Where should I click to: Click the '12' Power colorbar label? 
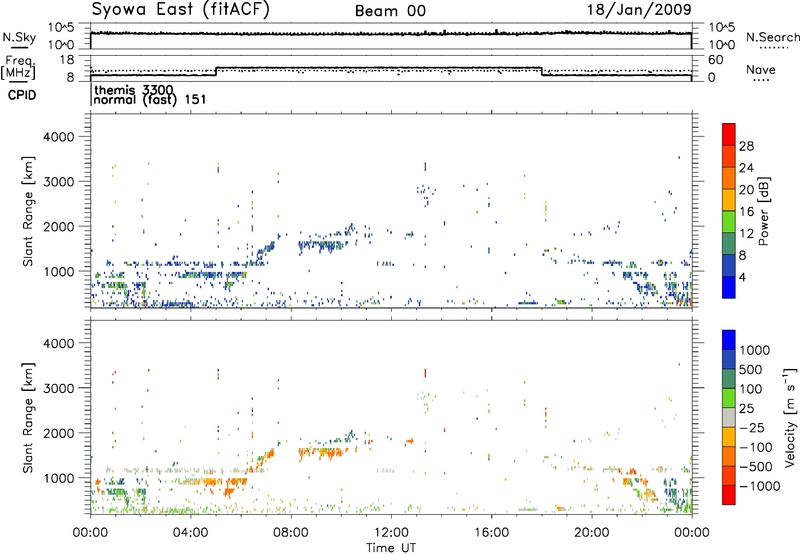click(x=746, y=234)
